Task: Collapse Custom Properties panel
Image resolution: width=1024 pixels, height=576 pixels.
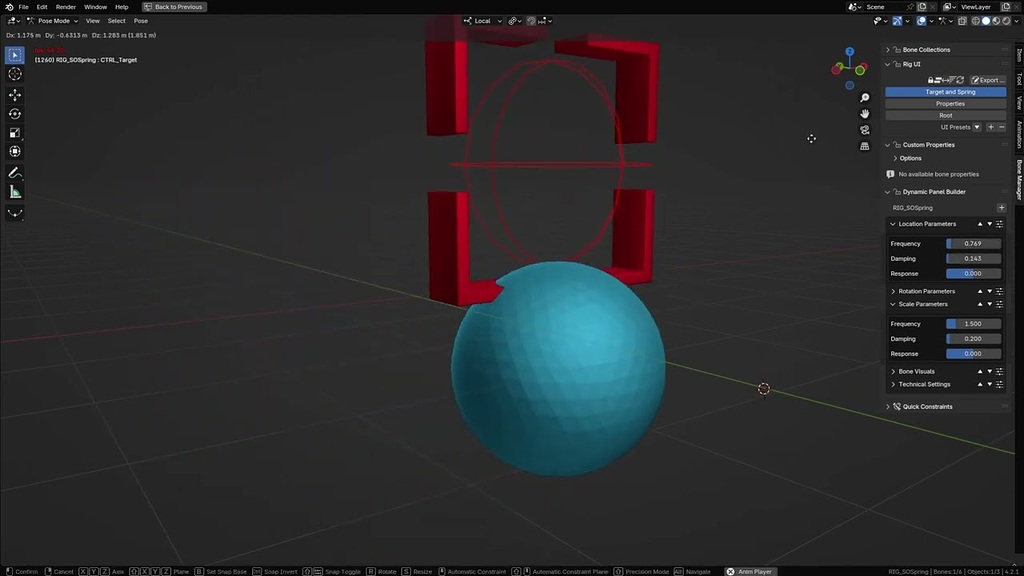Action: point(888,145)
